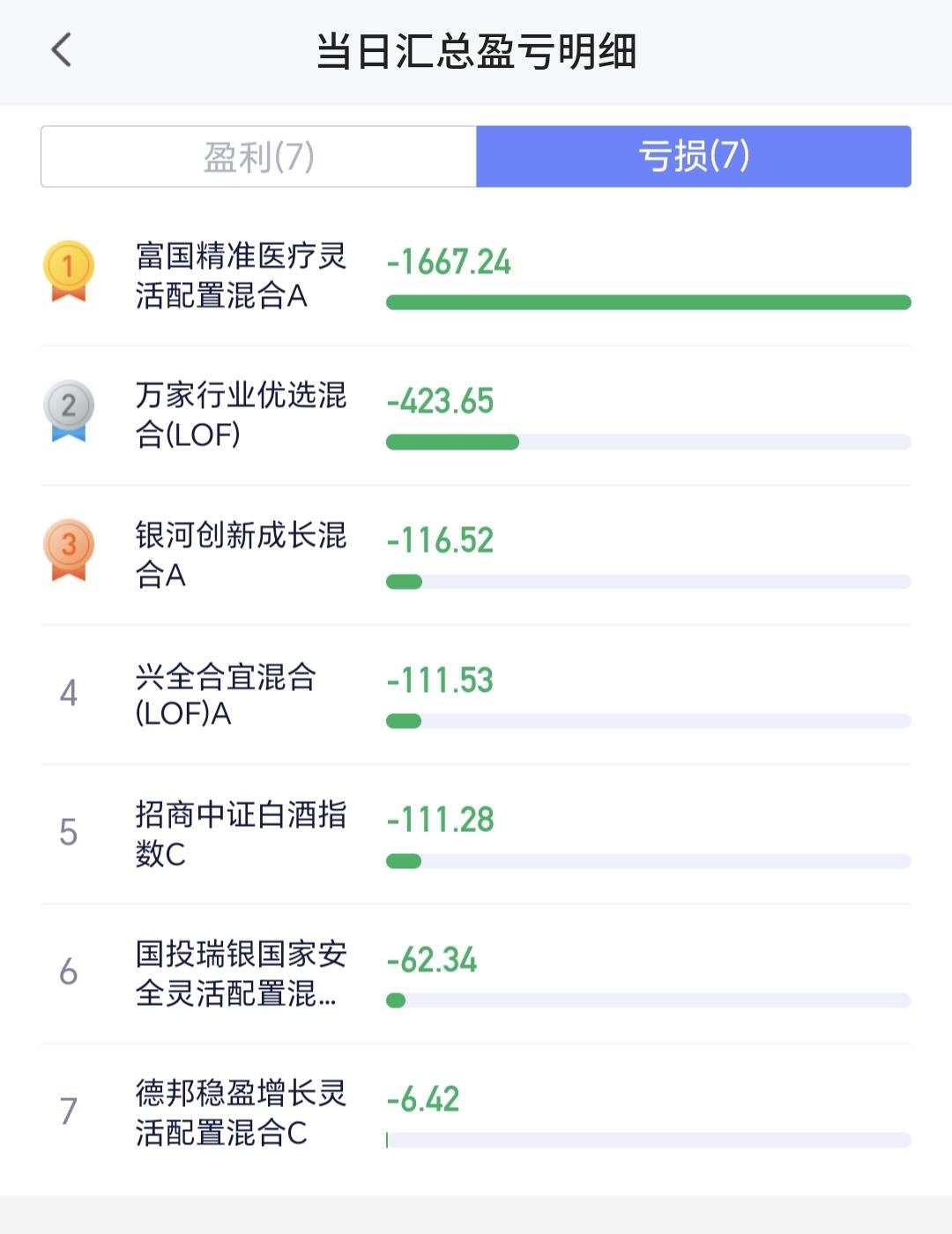
Task: Switch to the 盈利(7) tab
Action: pos(258,157)
